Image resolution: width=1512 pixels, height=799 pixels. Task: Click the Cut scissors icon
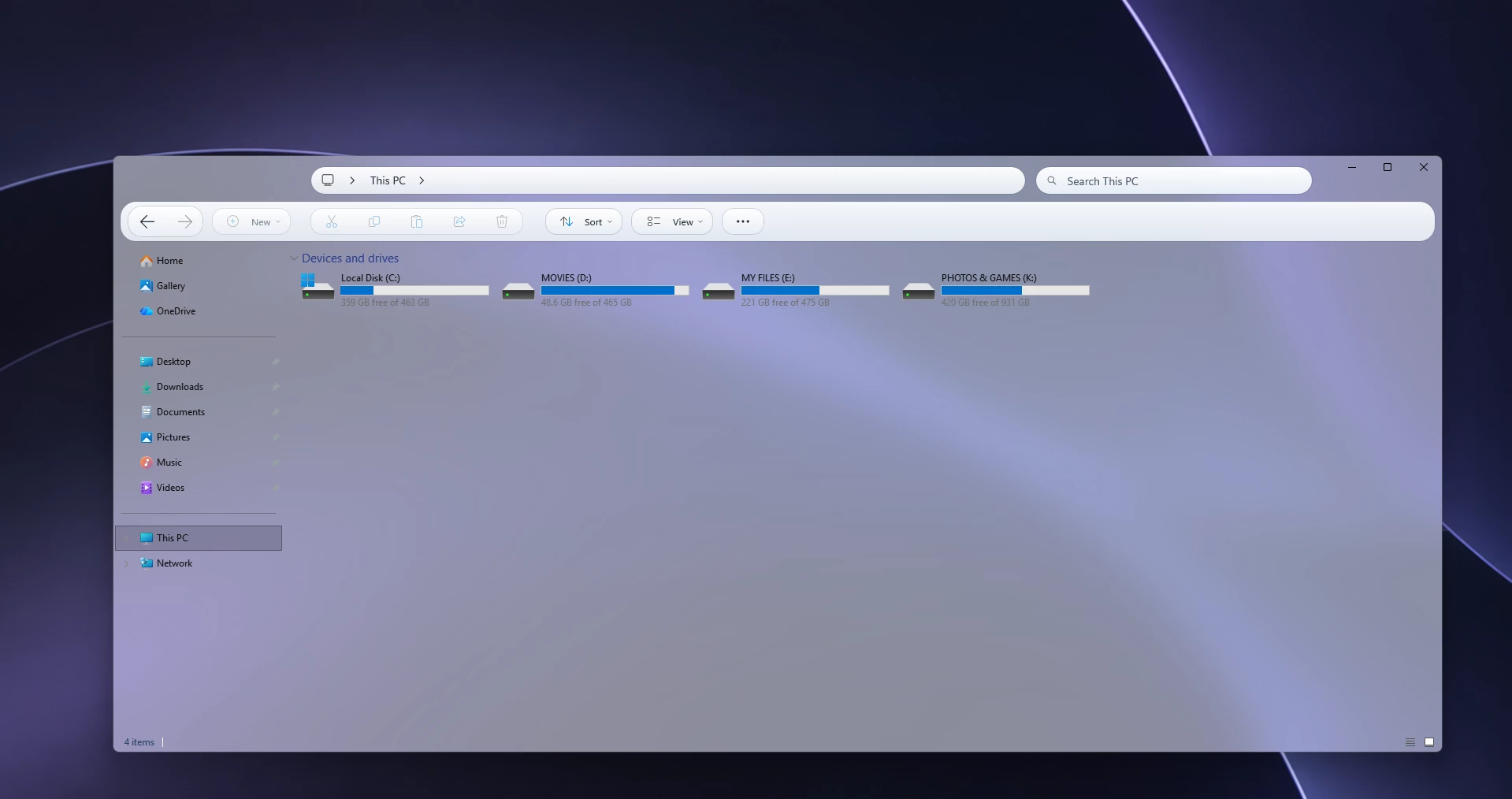coord(332,222)
